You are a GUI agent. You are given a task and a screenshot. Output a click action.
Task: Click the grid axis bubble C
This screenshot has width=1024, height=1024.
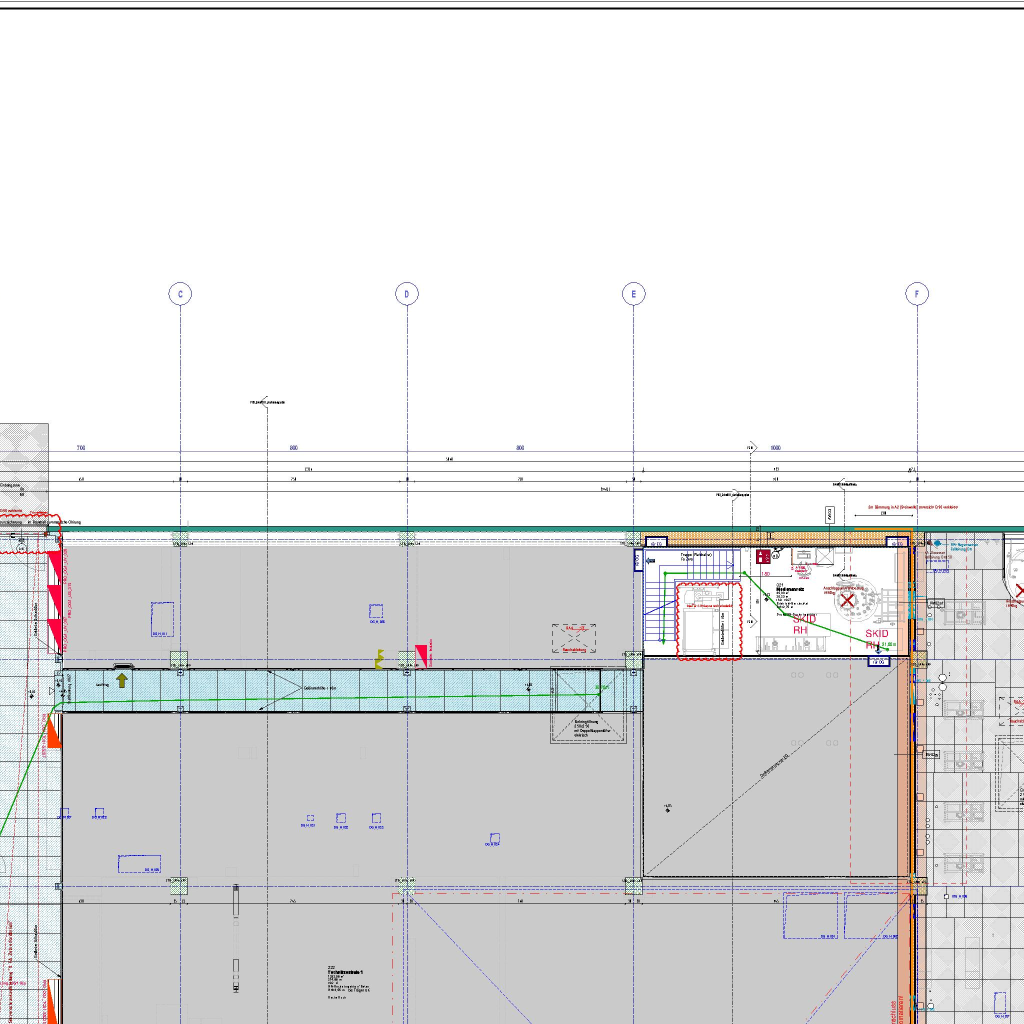click(180, 293)
